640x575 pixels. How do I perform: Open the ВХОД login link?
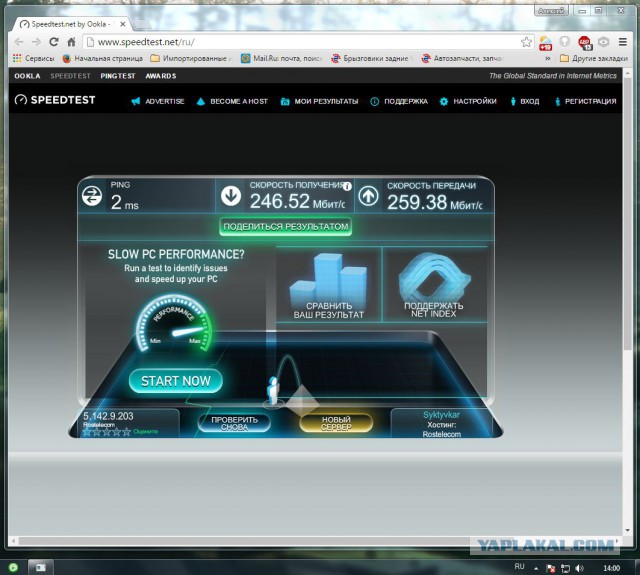click(525, 101)
